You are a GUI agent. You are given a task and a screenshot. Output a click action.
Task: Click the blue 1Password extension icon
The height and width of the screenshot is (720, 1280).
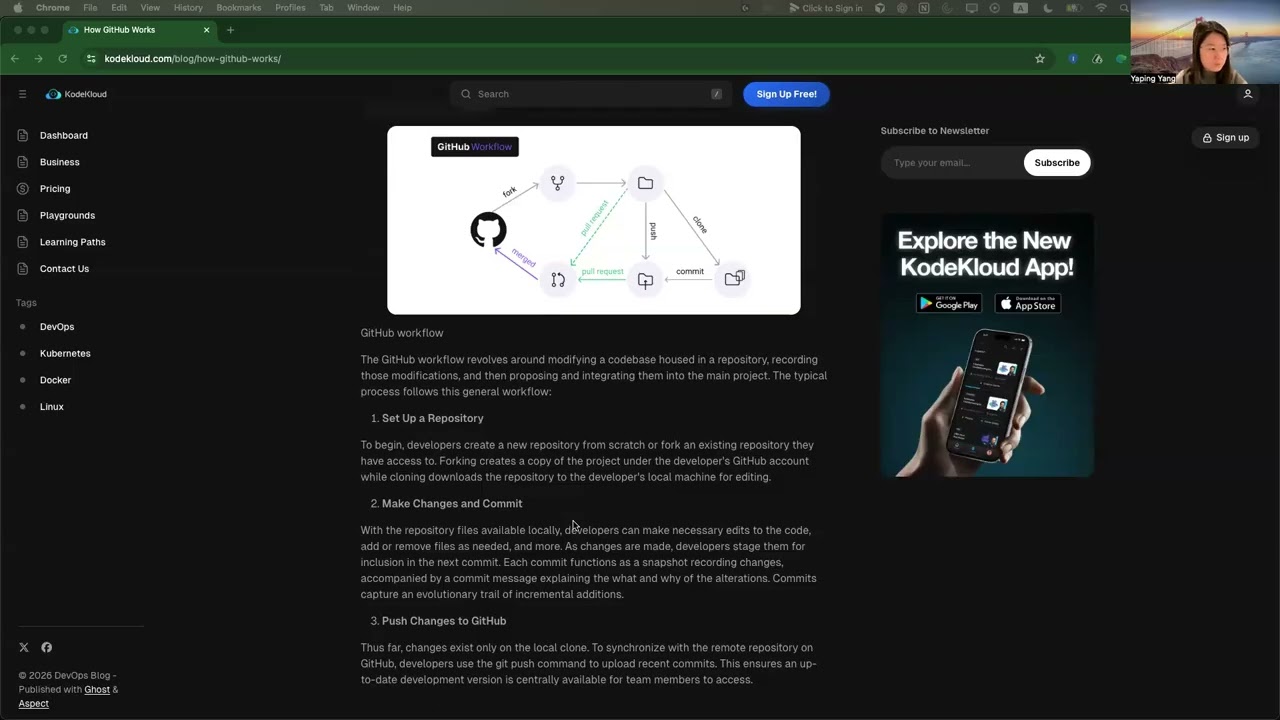[1073, 59]
